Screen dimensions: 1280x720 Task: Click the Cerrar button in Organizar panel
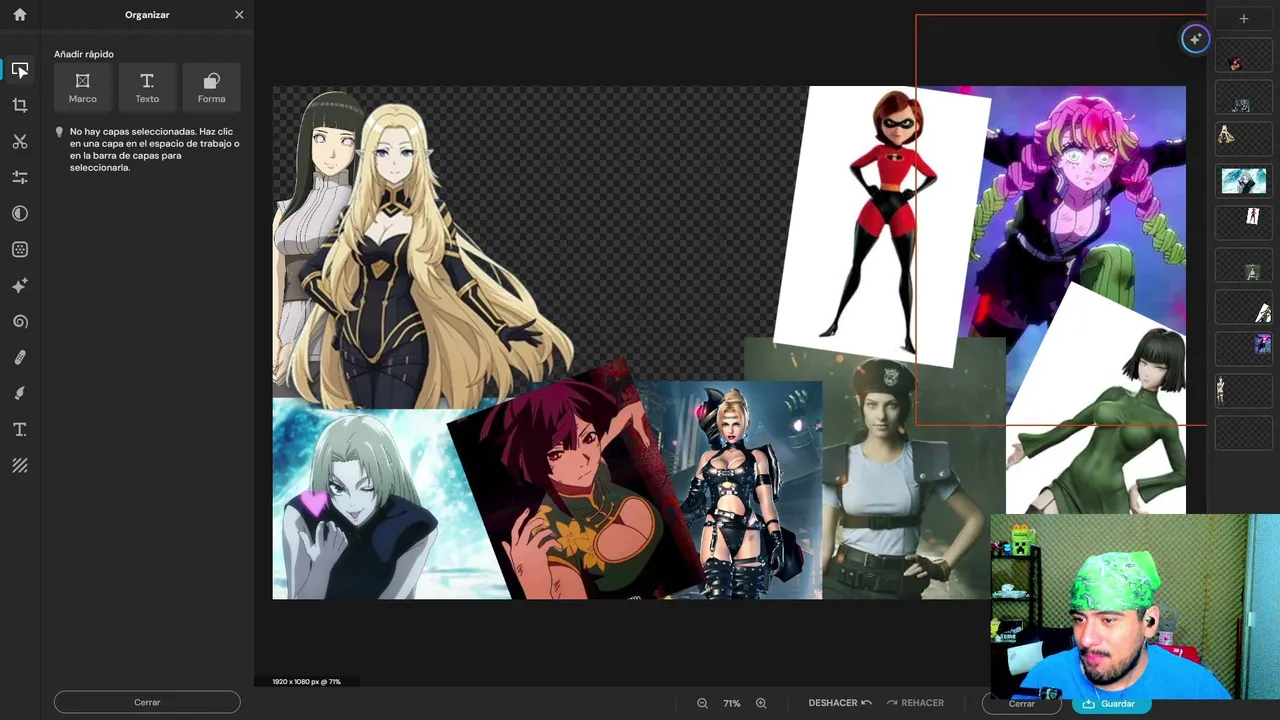(x=147, y=702)
